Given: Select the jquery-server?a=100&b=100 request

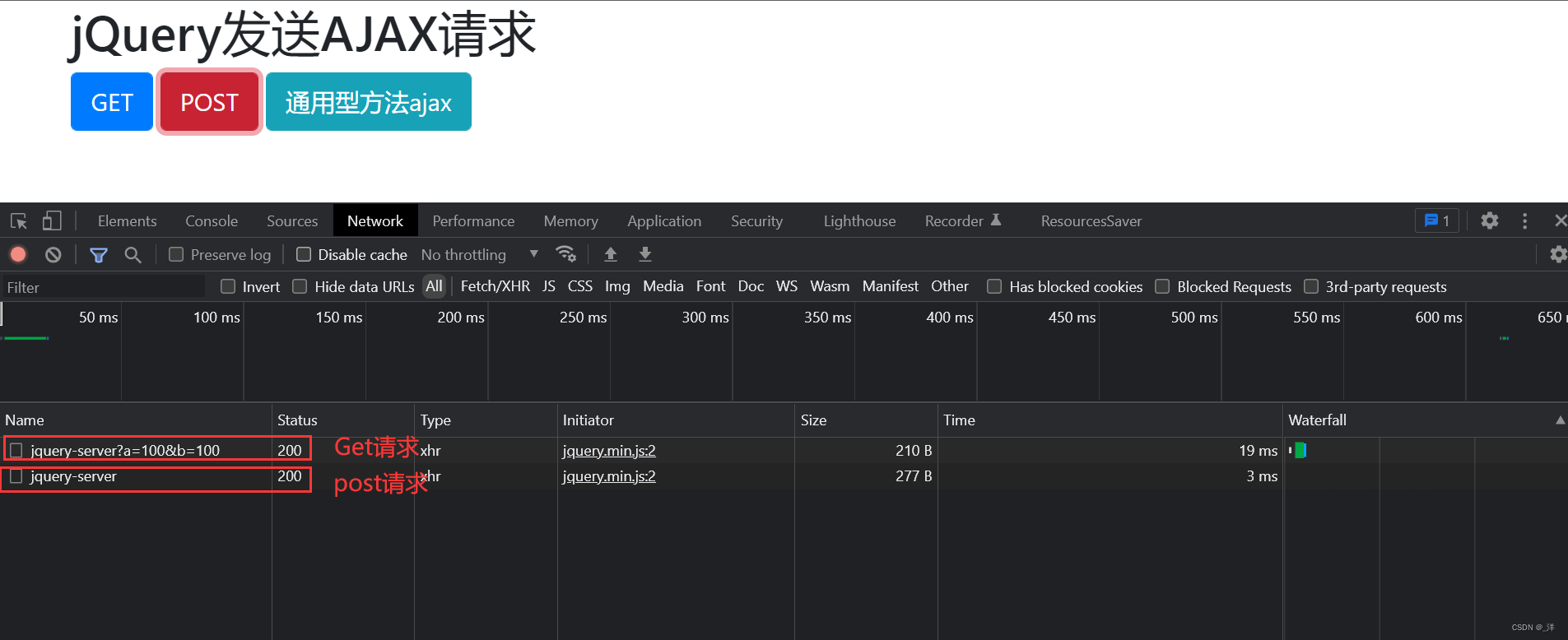Looking at the screenshot, I should (x=125, y=451).
